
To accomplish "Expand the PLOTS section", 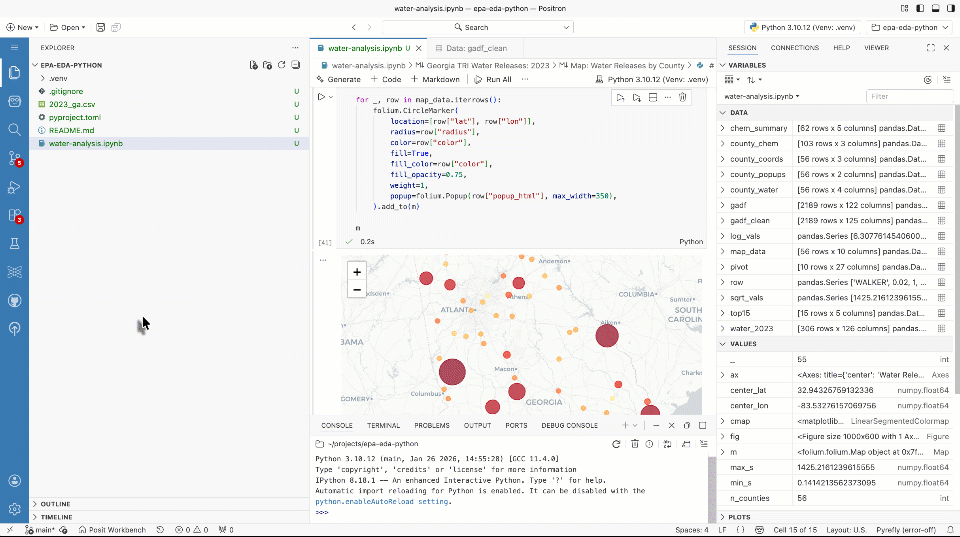I will click(x=740, y=517).
